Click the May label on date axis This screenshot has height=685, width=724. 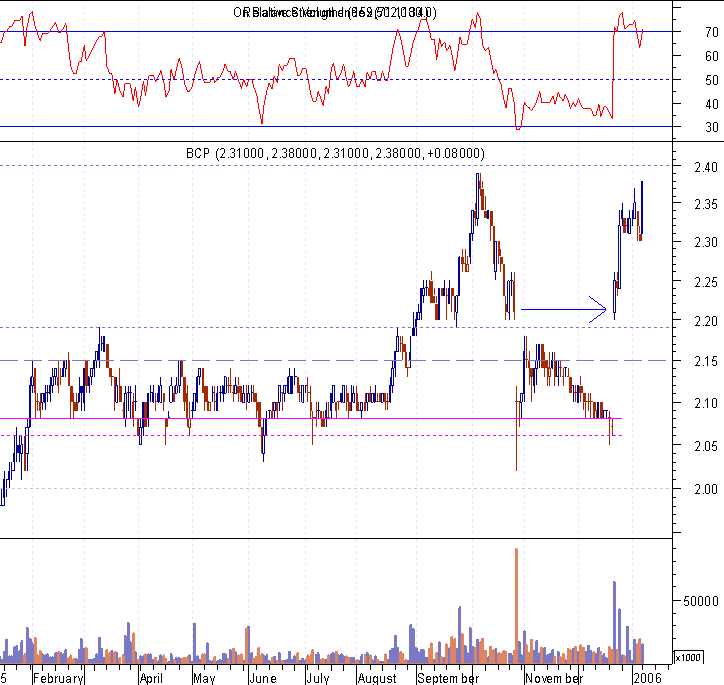[204, 678]
